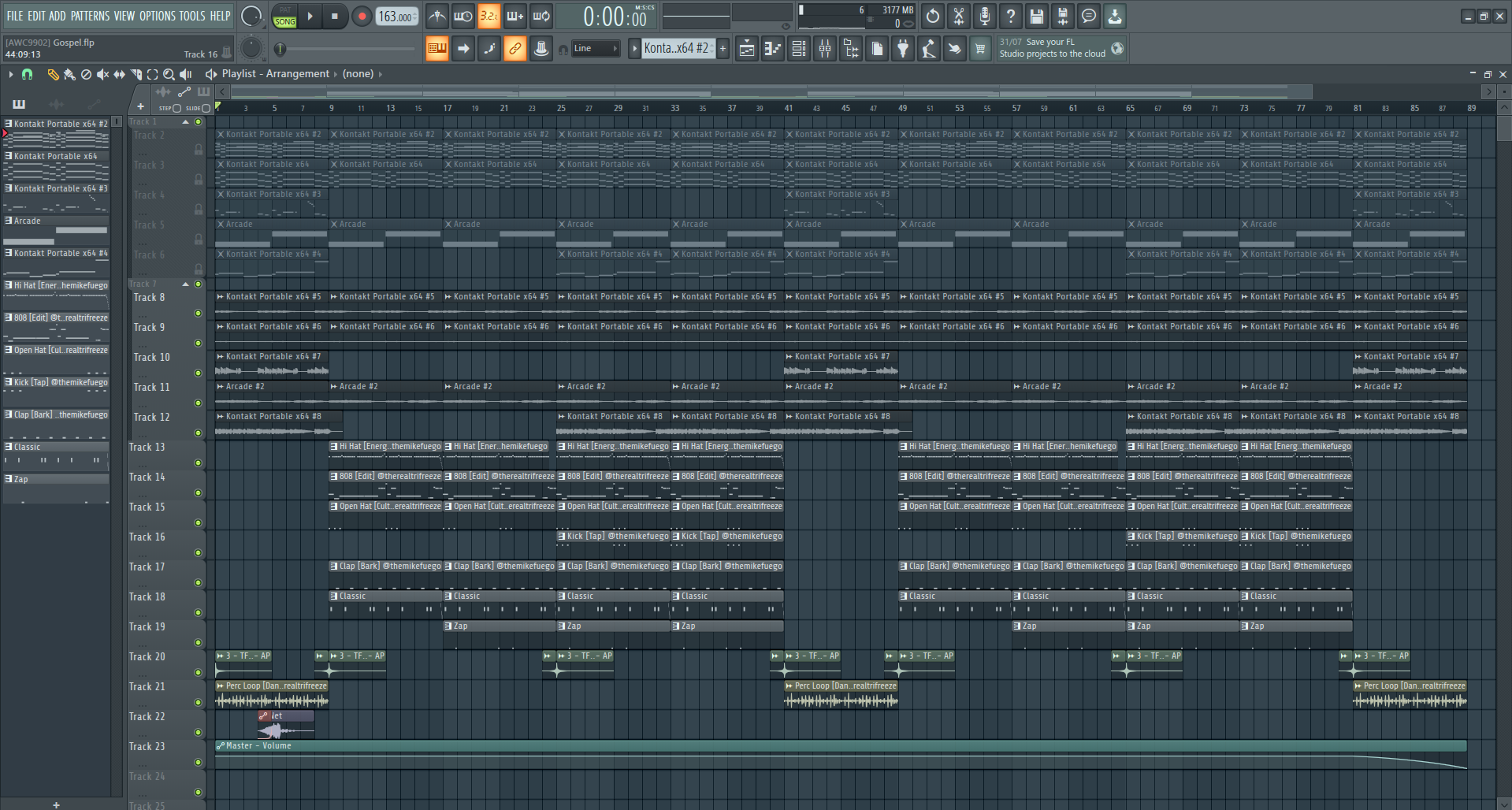Toggle wait for input to start playing
Screen dimensions: 1512x810
point(463,16)
